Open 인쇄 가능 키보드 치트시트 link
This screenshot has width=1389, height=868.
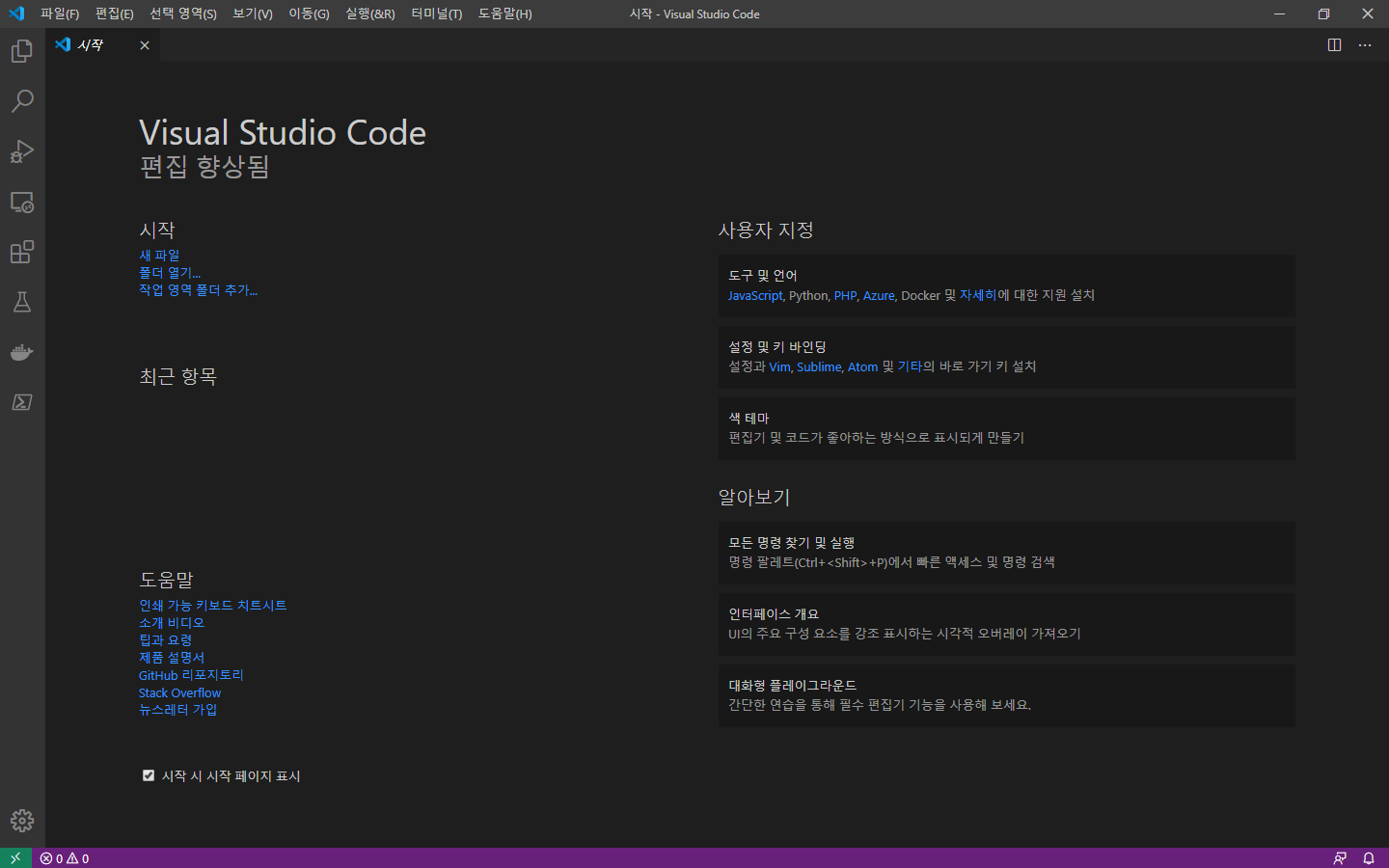(213, 606)
